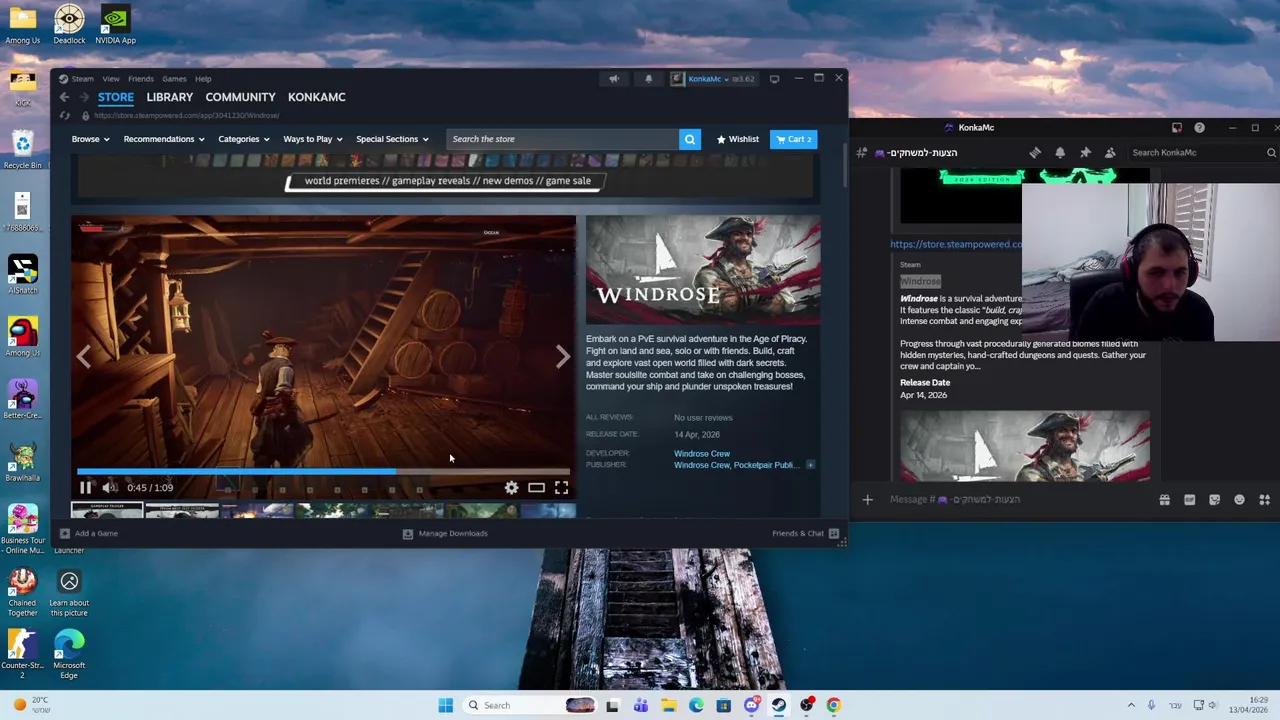This screenshot has height=720, width=1280.
Task: Expand the Recommendations dropdown
Action: pyautogui.click(x=164, y=139)
